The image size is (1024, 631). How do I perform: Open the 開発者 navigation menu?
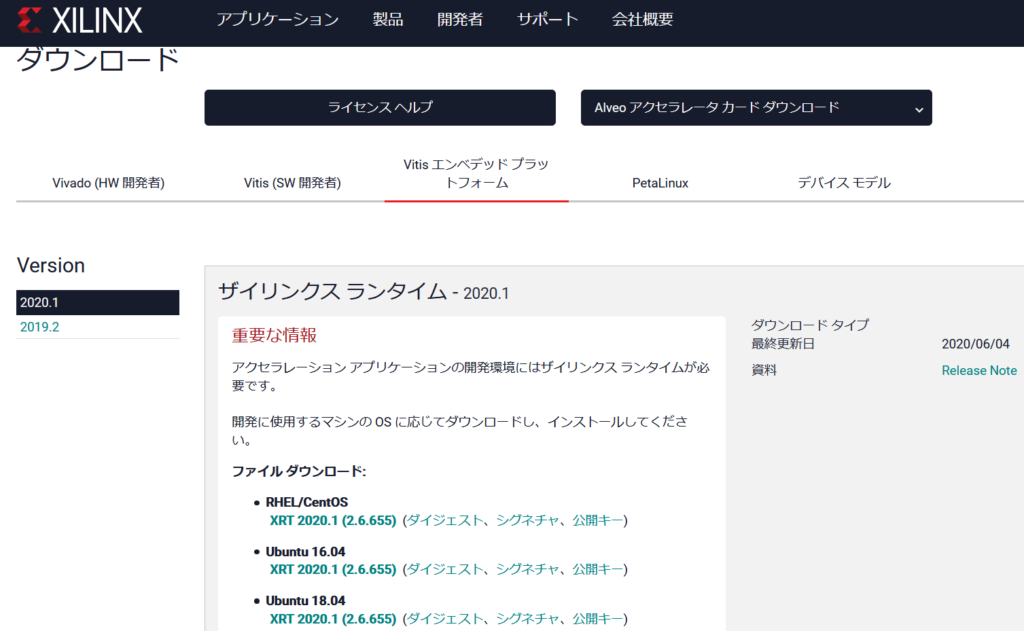pyautogui.click(x=460, y=20)
